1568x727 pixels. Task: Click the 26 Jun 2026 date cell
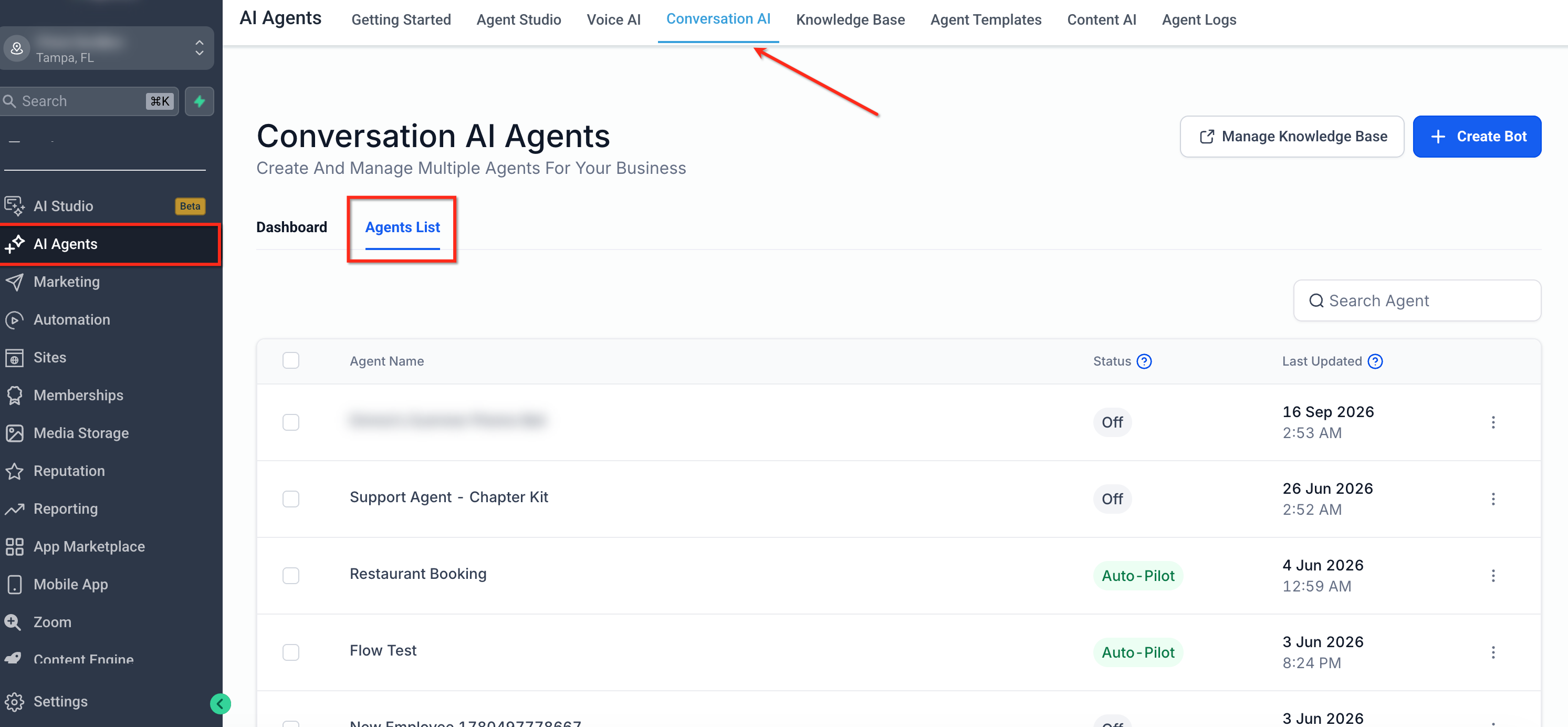click(1327, 489)
